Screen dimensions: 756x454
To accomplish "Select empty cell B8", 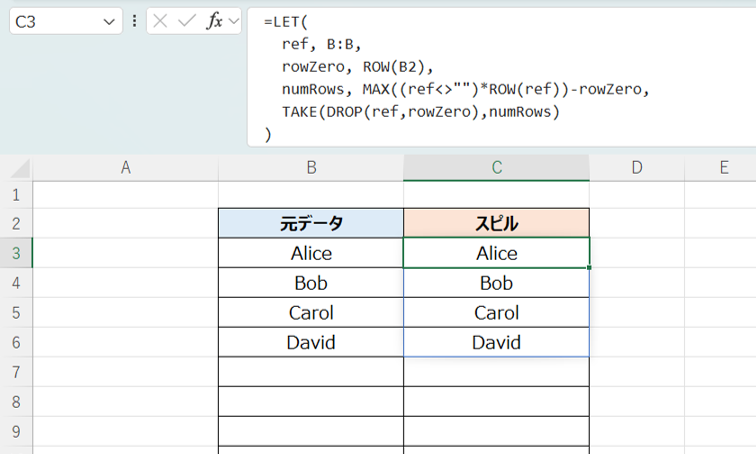I will [311, 402].
